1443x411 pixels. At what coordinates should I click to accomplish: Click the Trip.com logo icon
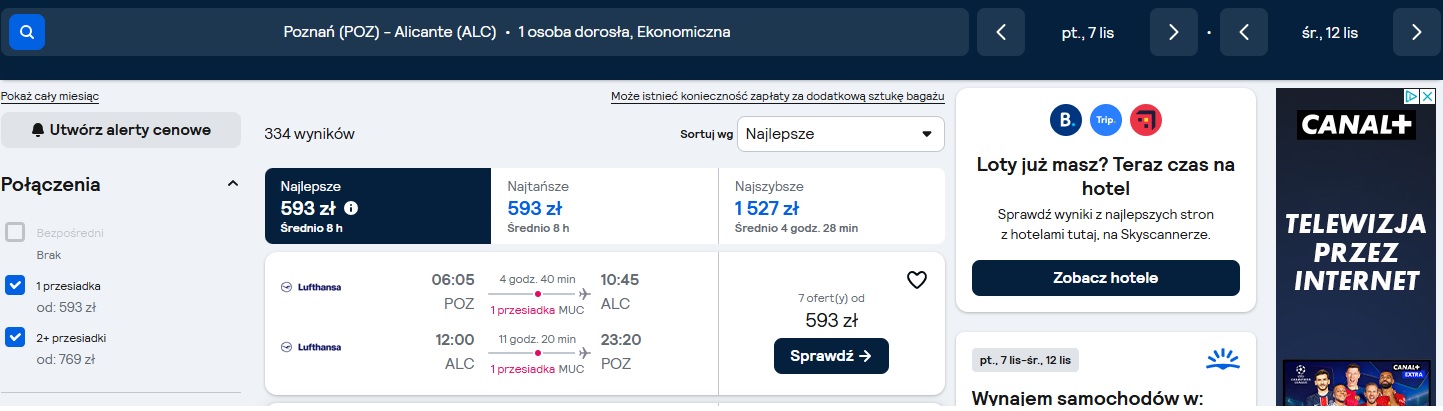click(1106, 120)
